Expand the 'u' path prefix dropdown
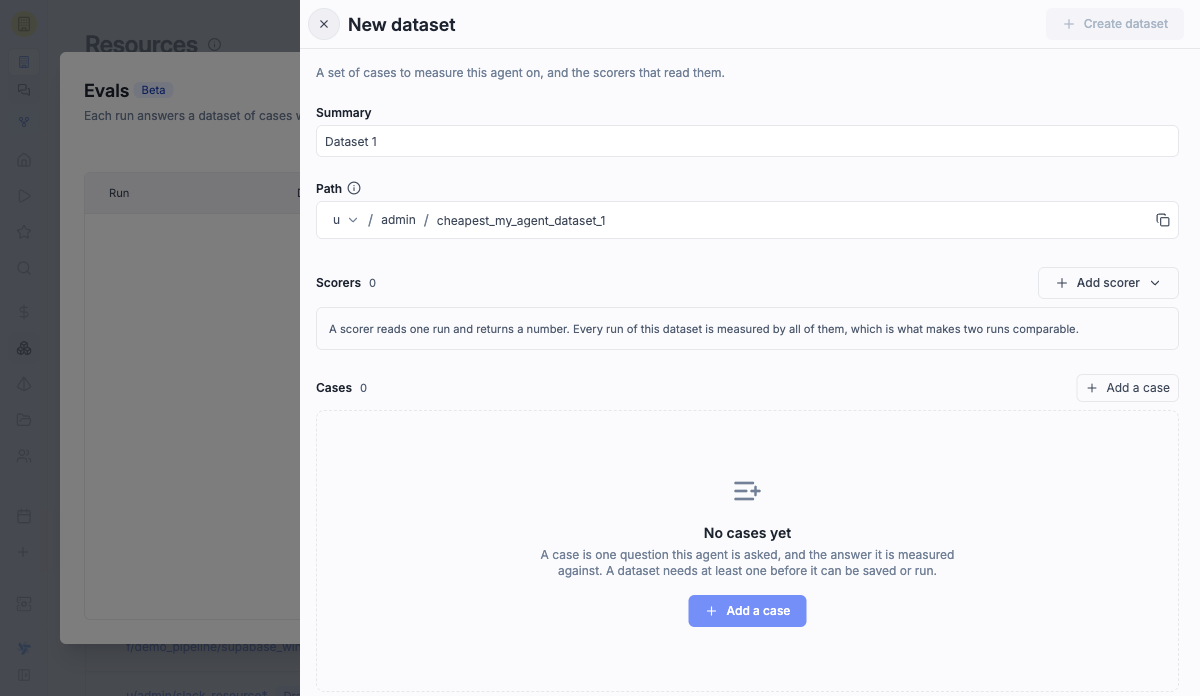 [x=344, y=220]
